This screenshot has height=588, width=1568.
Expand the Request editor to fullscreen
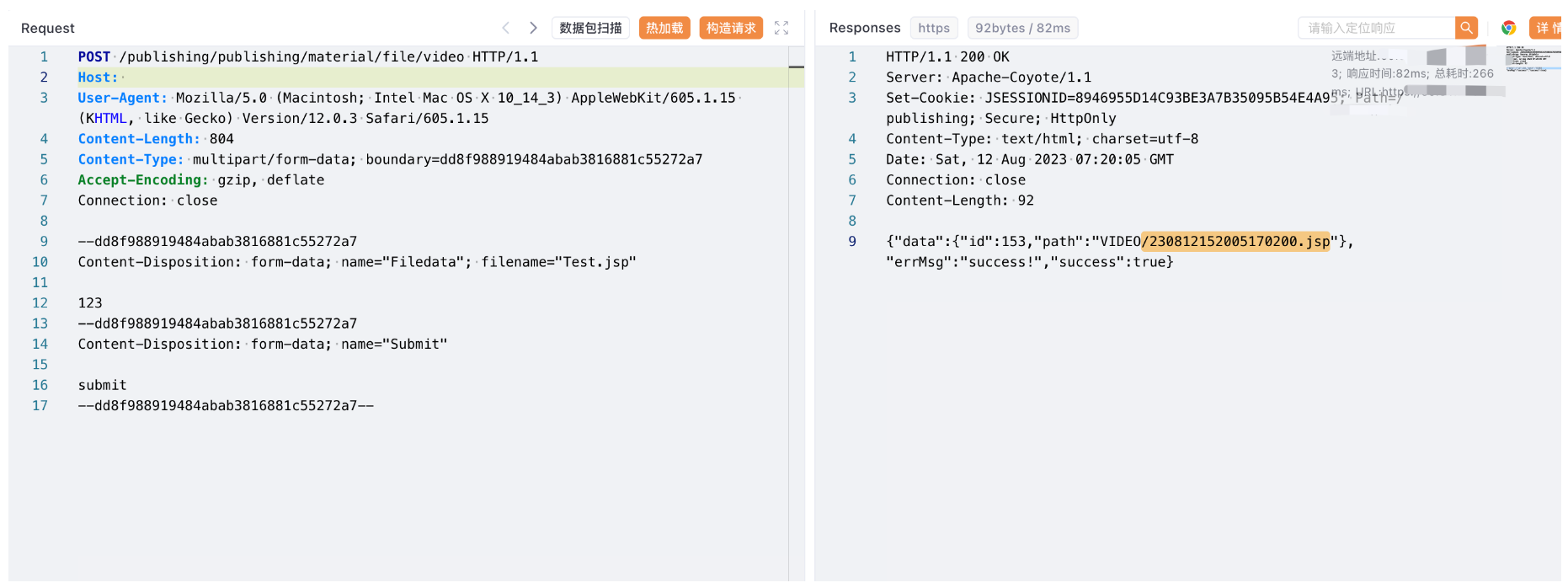click(781, 28)
